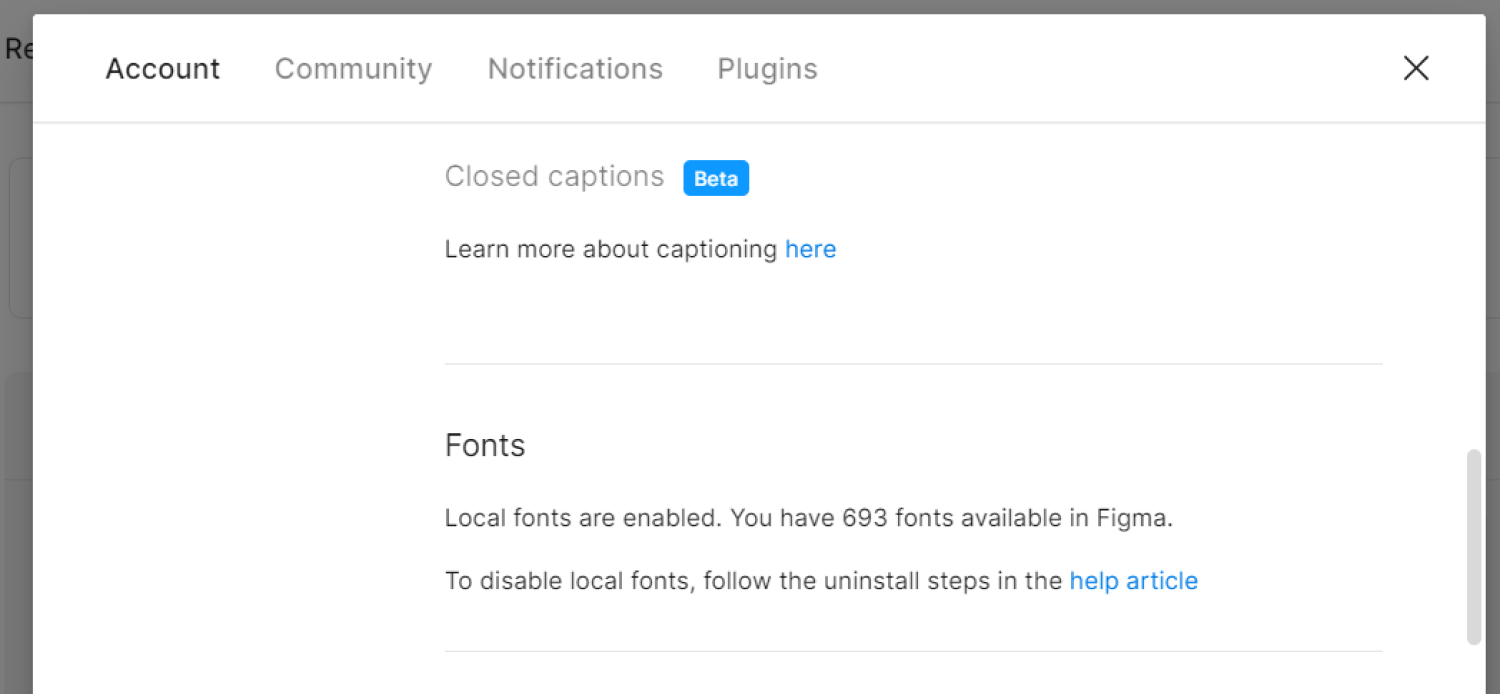1500x694 pixels.
Task: Click the 'Local fonts are enabled' sentence
Action: 582,518
